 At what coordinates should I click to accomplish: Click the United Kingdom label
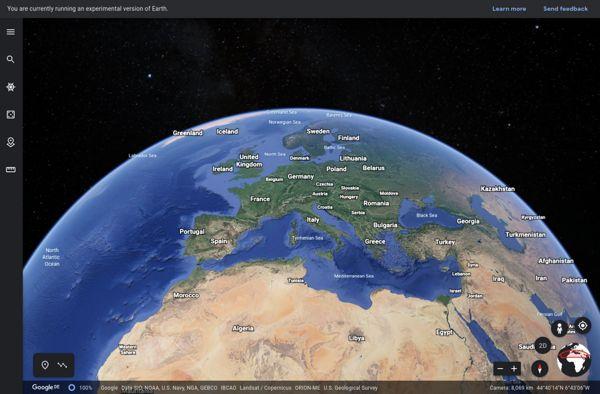pyautogui.click(x=249, y=161)
